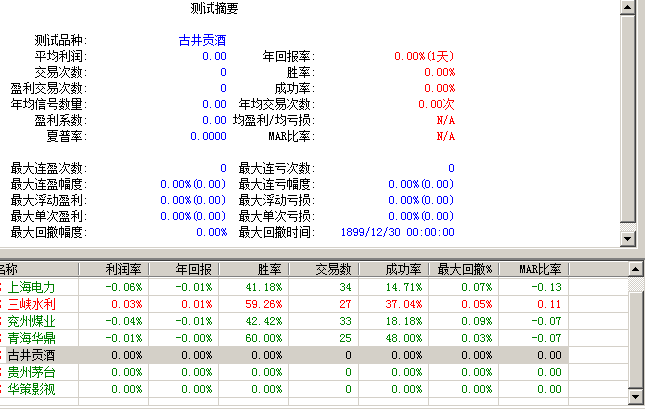Click 均盈利/均亏损 value N/A
Image resolution: width=645 pixels, height=409 pixels.
tap(446, 120)
